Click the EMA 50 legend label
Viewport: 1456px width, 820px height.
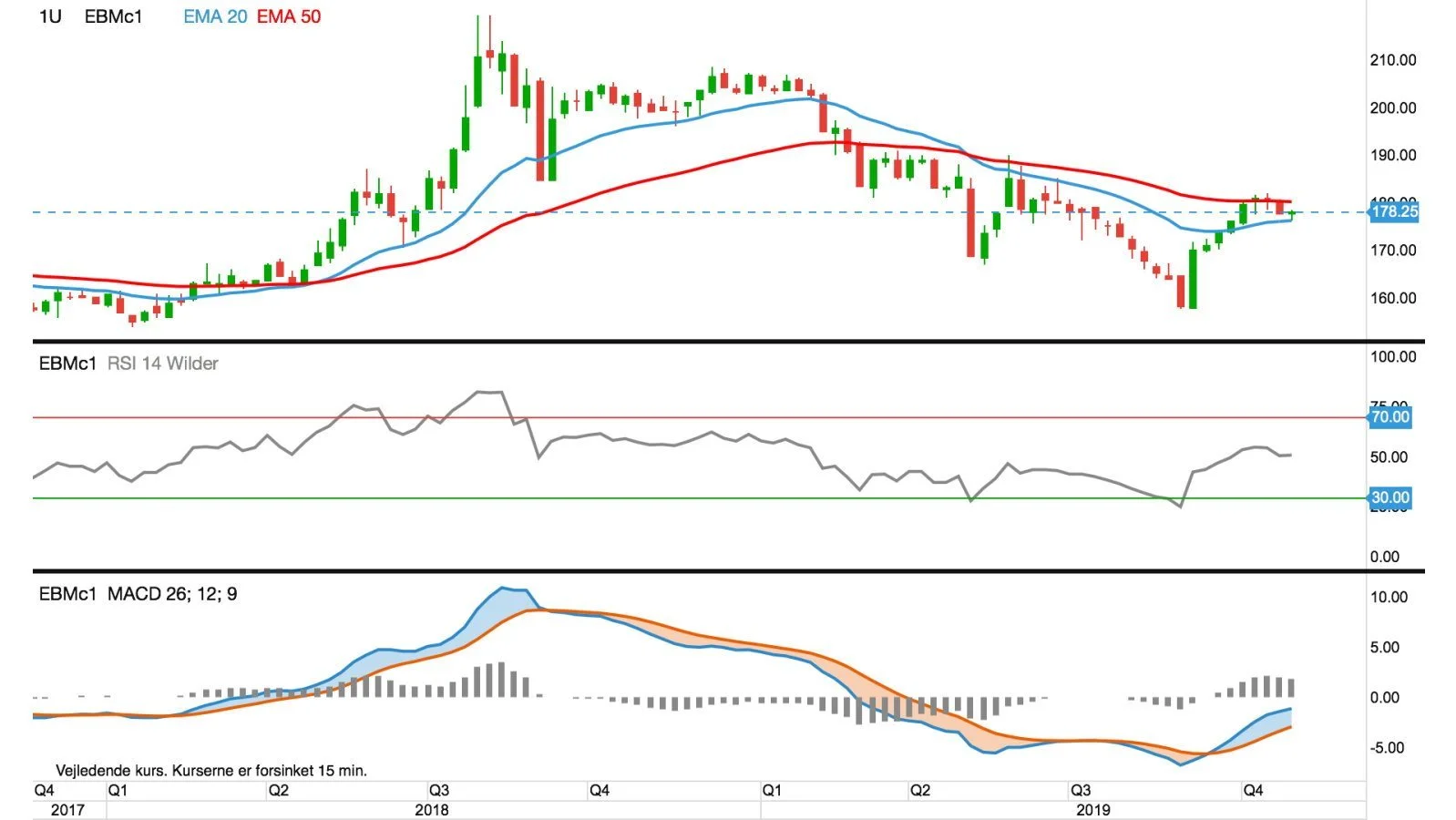[x=289, y=16]
